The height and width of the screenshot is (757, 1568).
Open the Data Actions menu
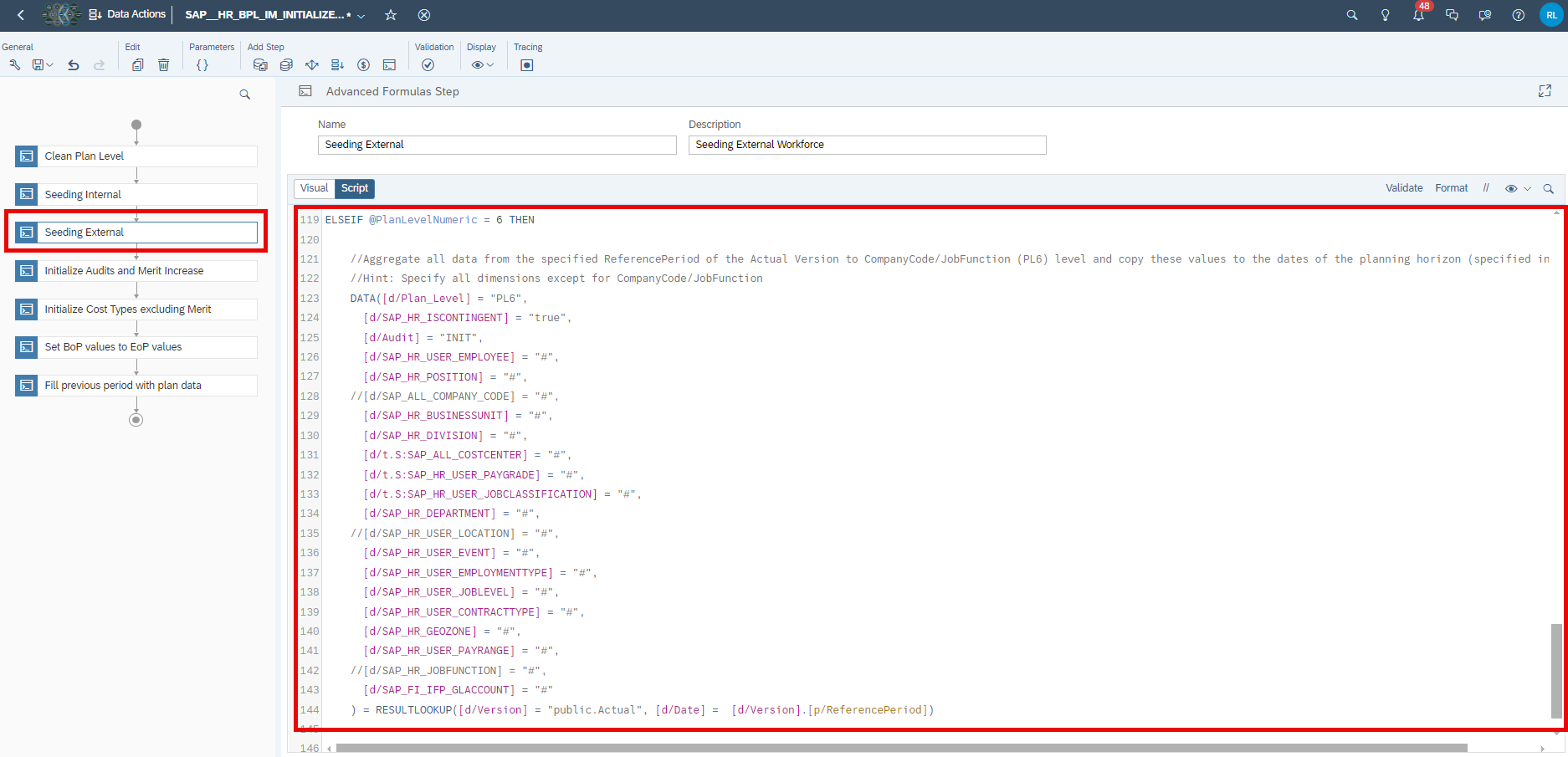click(126, 14)
